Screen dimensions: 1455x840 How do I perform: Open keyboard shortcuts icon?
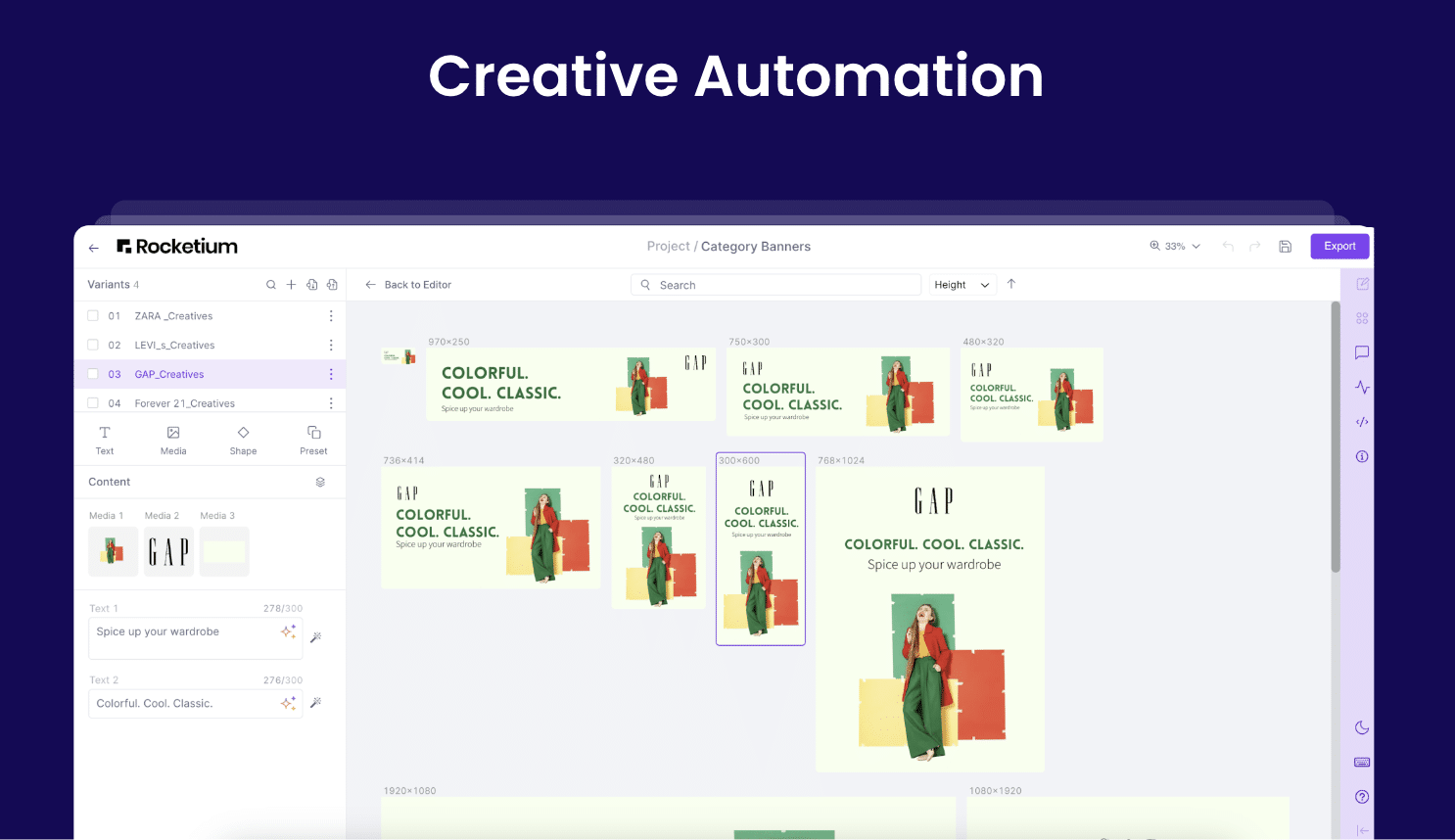coord(1362,762)
